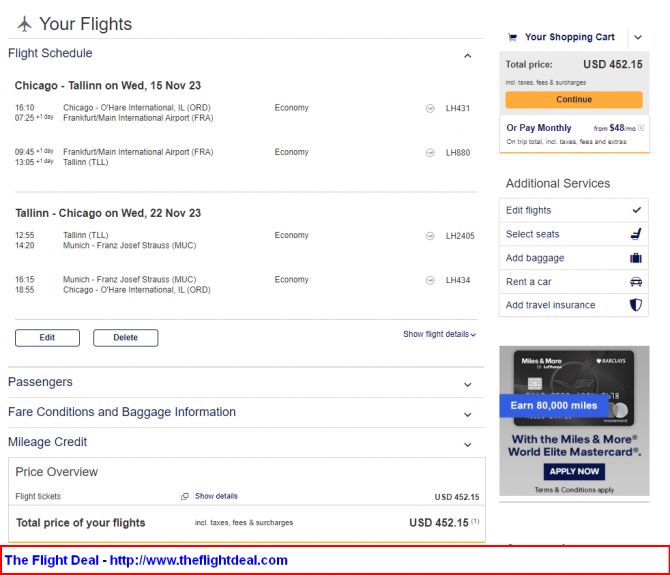670x575 pixels.
Task: Click the LH434 flight info circle icon
Action: [x=430, y=280]
